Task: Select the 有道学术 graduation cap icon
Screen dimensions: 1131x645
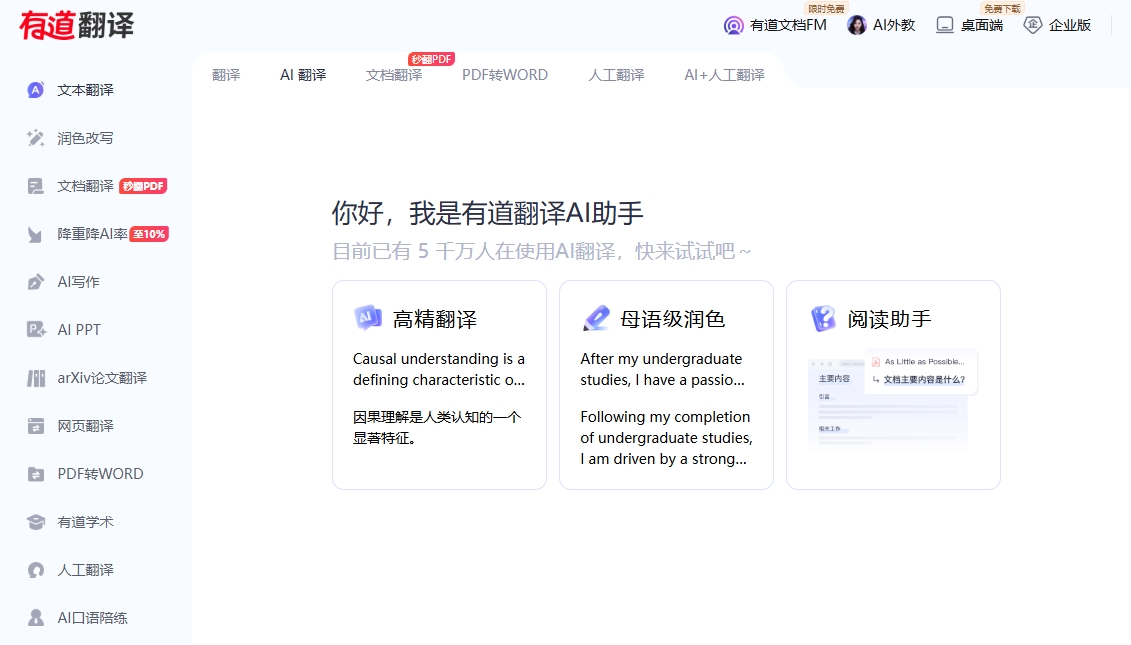Action: [x=36, y=522]
